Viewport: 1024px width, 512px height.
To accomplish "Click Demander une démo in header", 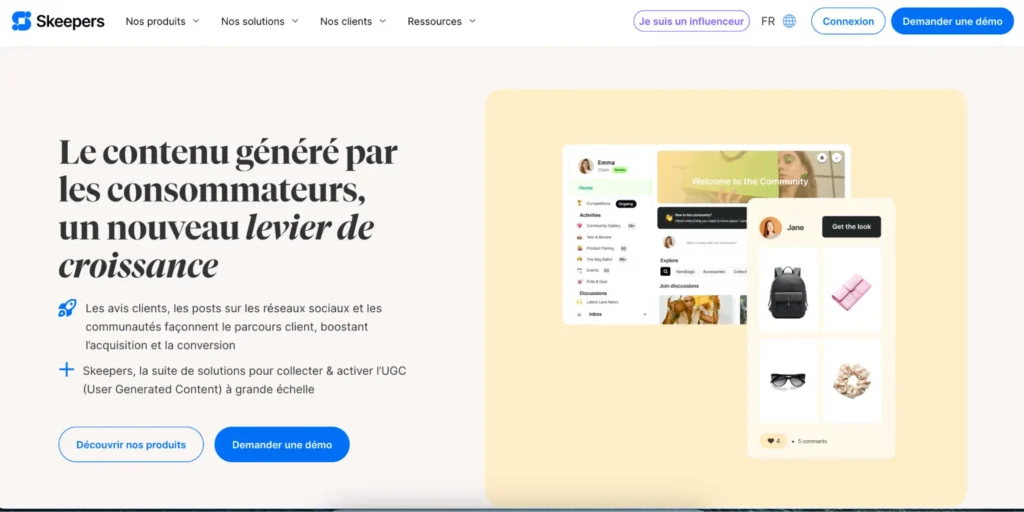I will (x=952, y=21).
